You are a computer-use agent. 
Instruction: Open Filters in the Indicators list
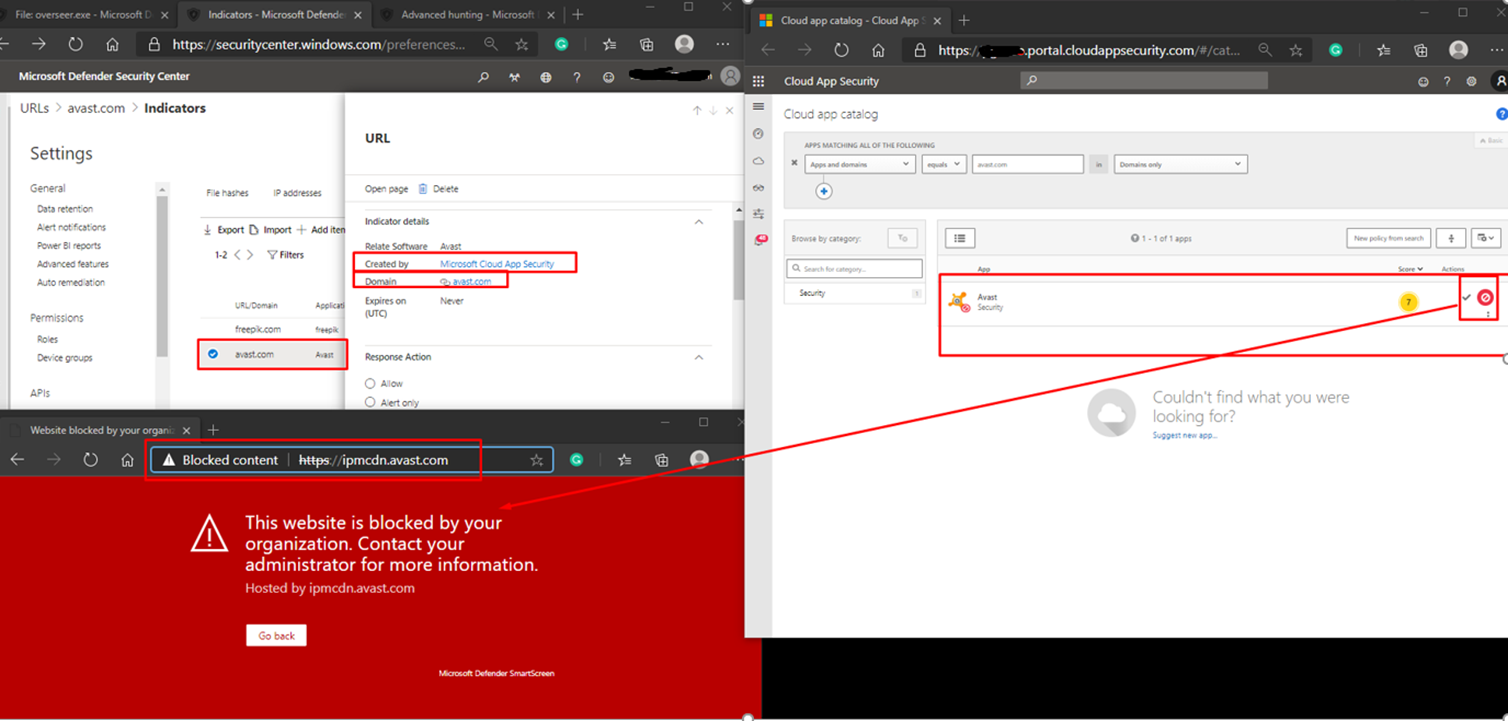pos(286,255)
